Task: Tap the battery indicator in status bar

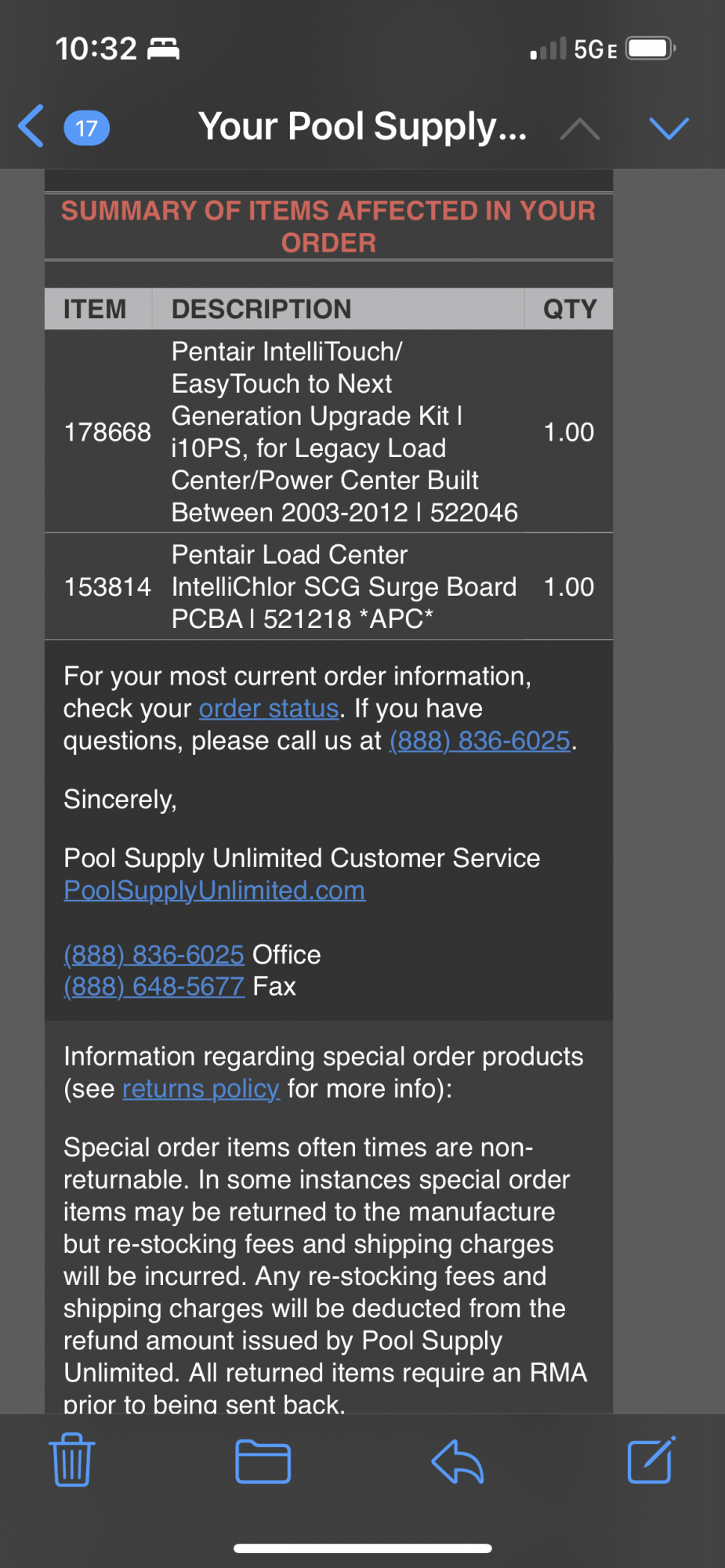Action: click(x=651, y=49)
